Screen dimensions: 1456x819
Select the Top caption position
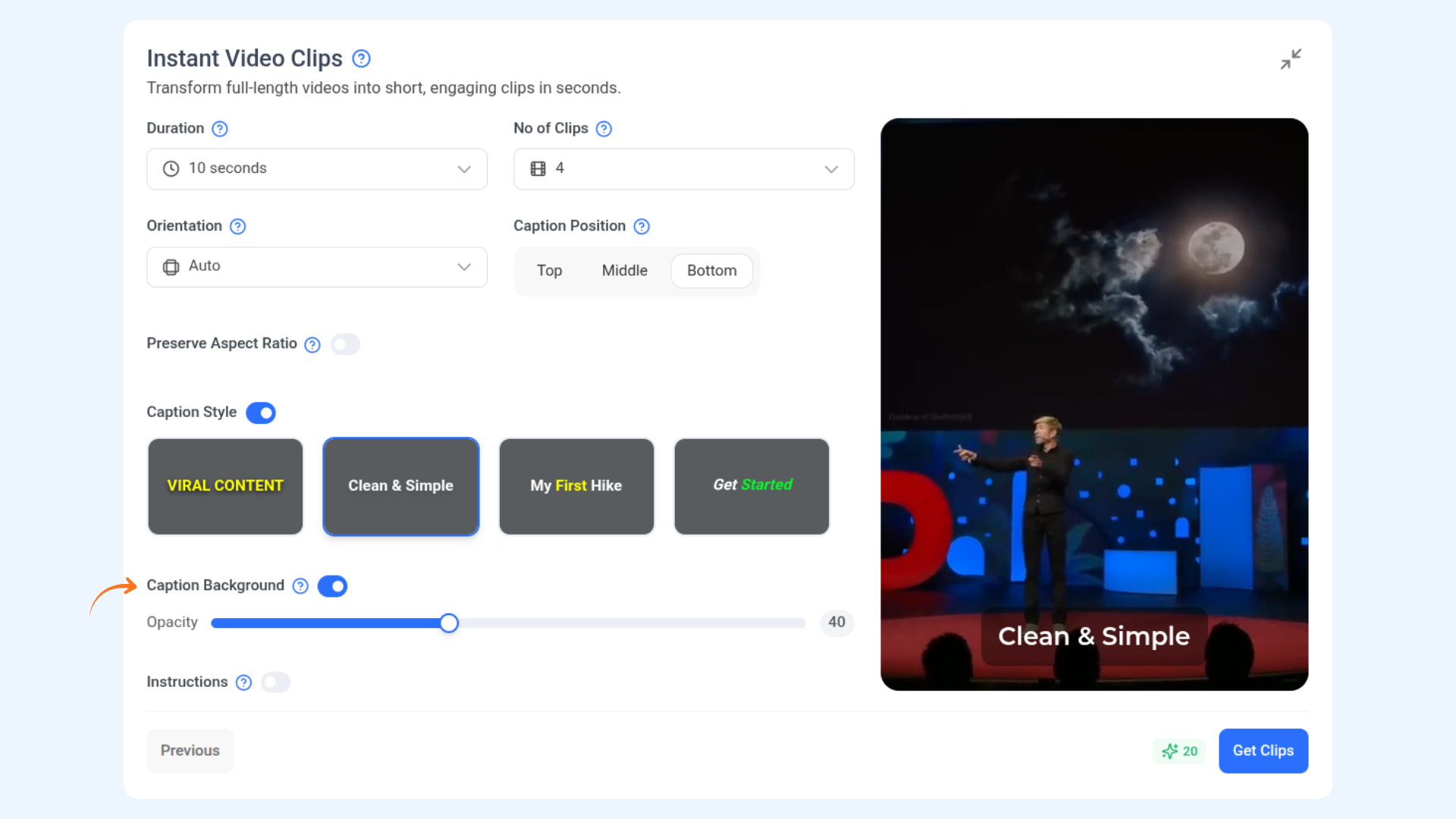tap(549, 271)
